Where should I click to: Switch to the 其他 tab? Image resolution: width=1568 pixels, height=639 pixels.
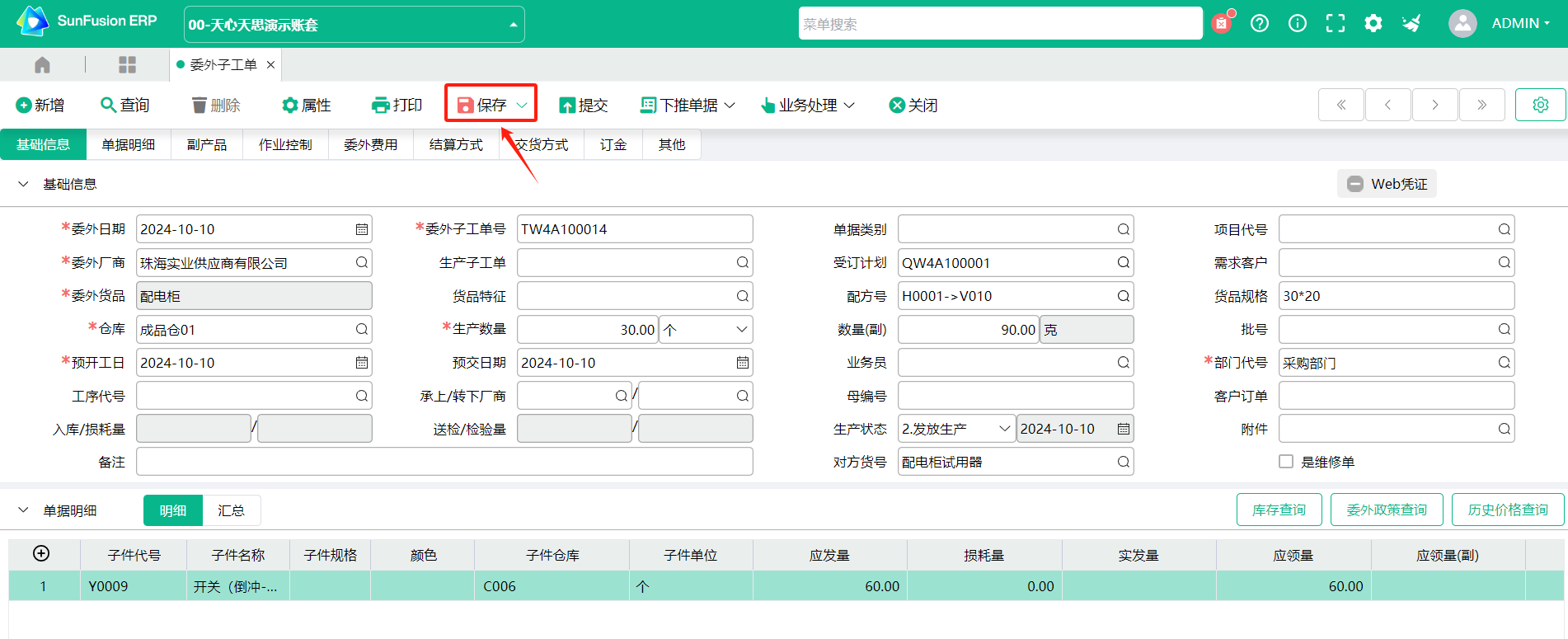tap(672, 144)
